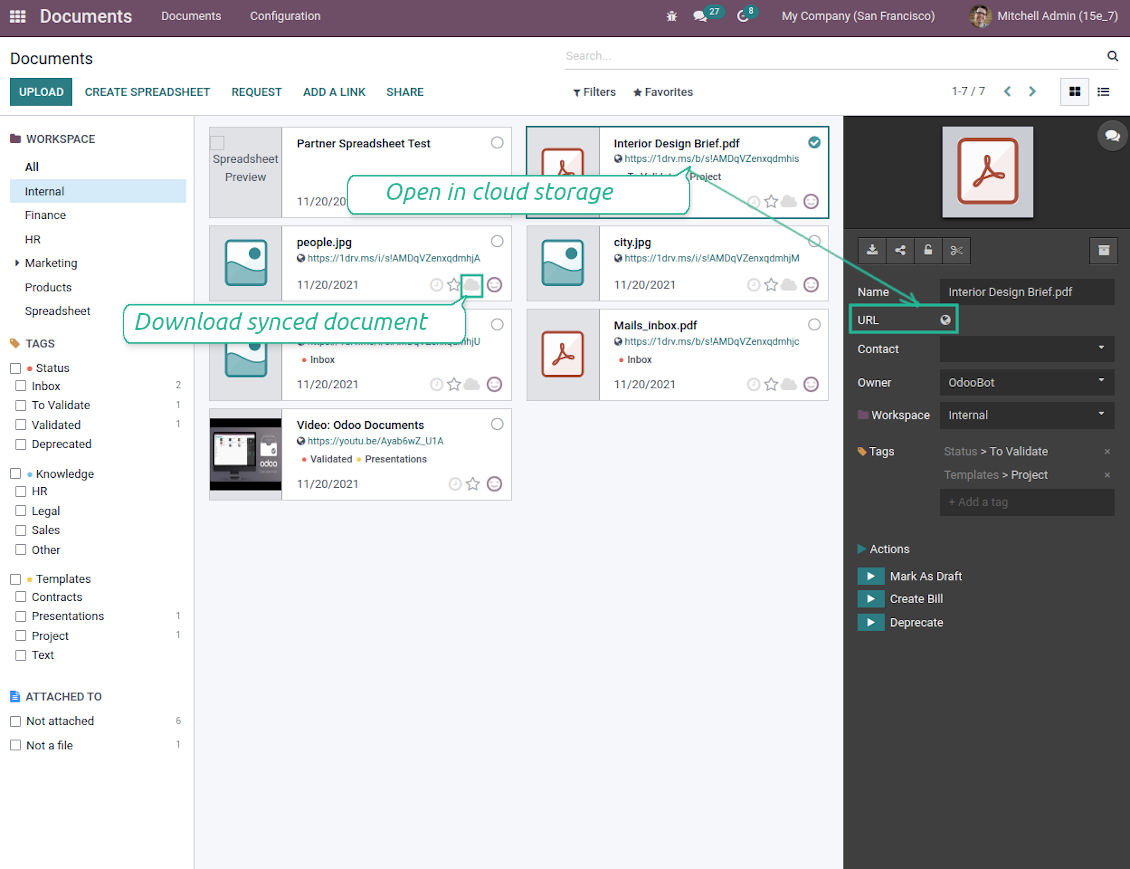
Task: Click the PDF preview thumbnail in details panel
Action: point(987,171)
